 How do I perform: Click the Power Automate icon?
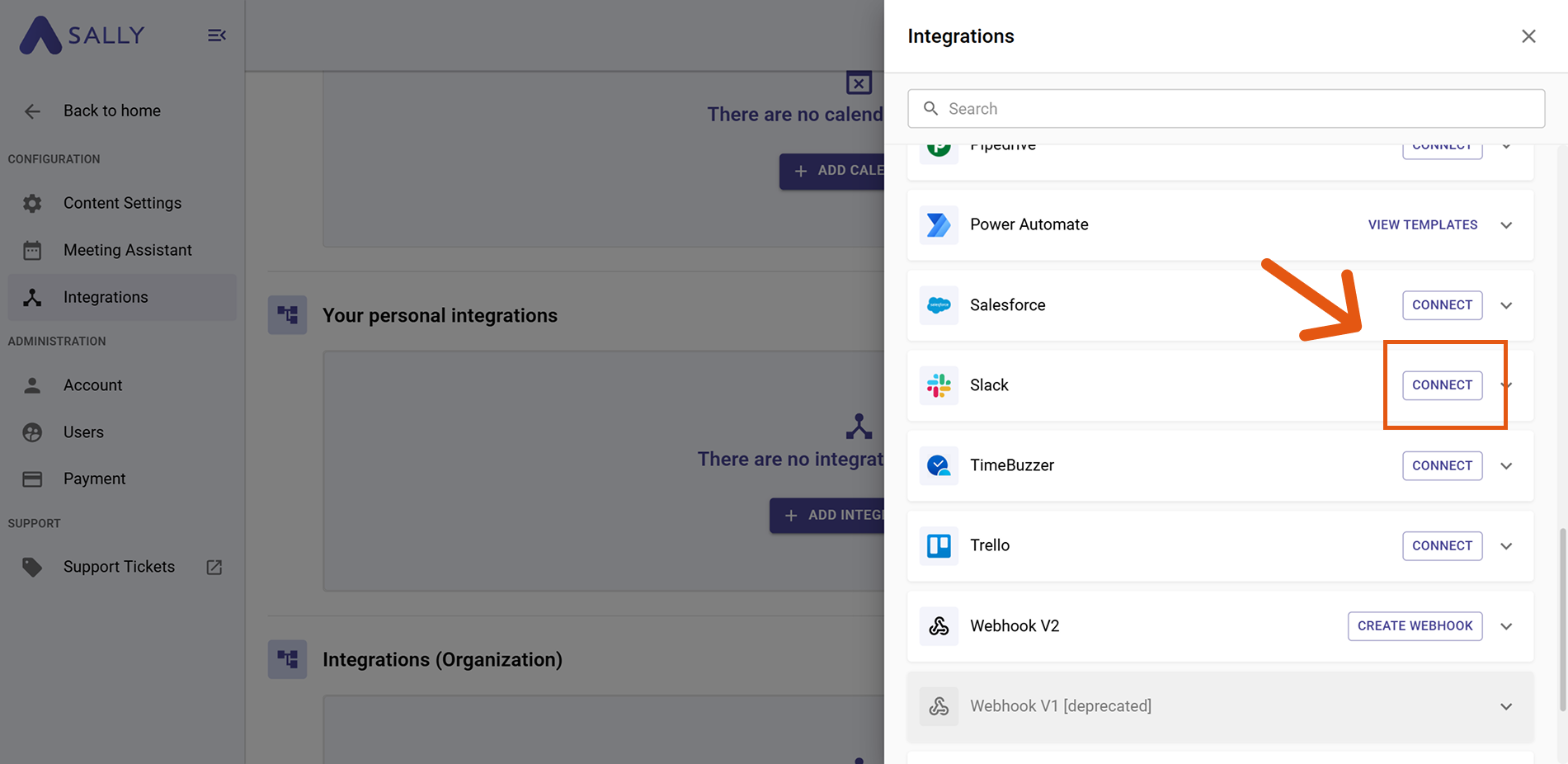pos(939,225)
